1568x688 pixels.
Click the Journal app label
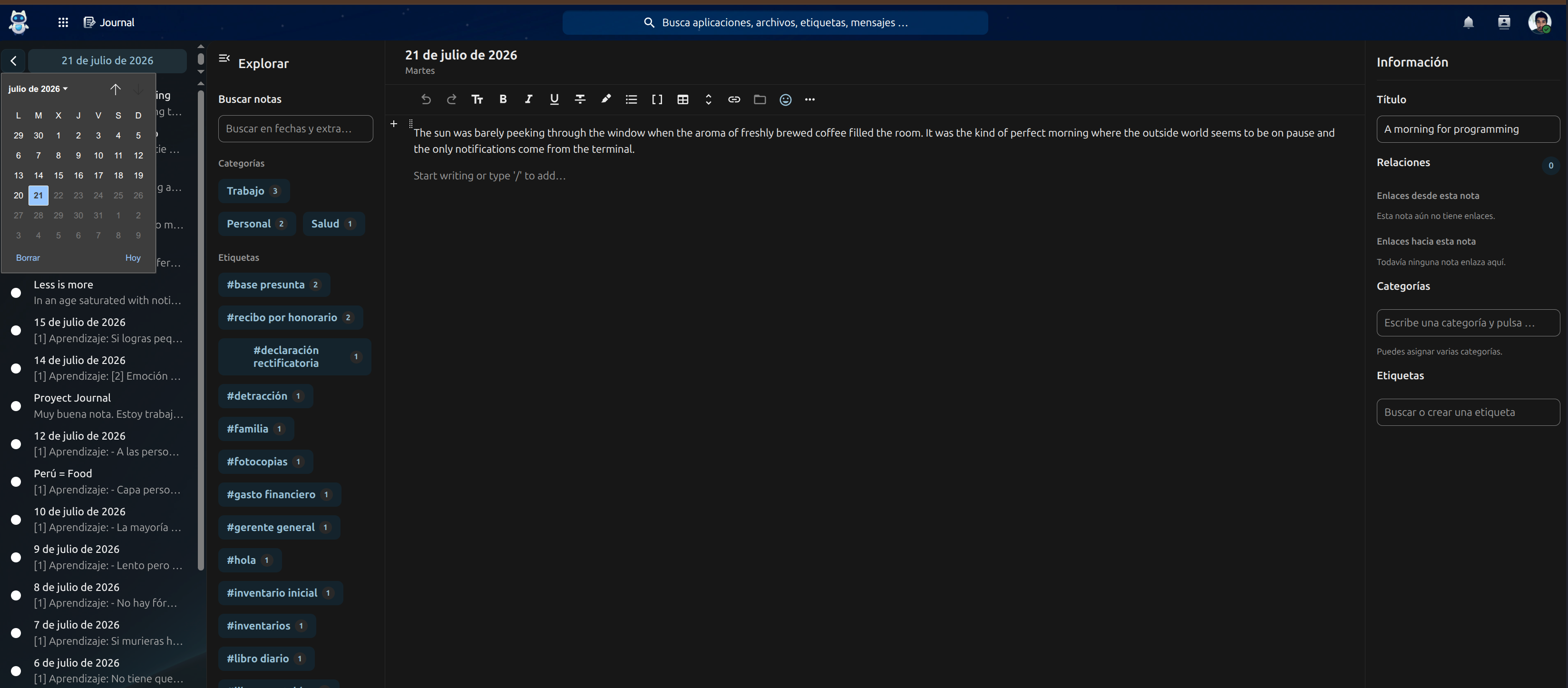point(117,22)
